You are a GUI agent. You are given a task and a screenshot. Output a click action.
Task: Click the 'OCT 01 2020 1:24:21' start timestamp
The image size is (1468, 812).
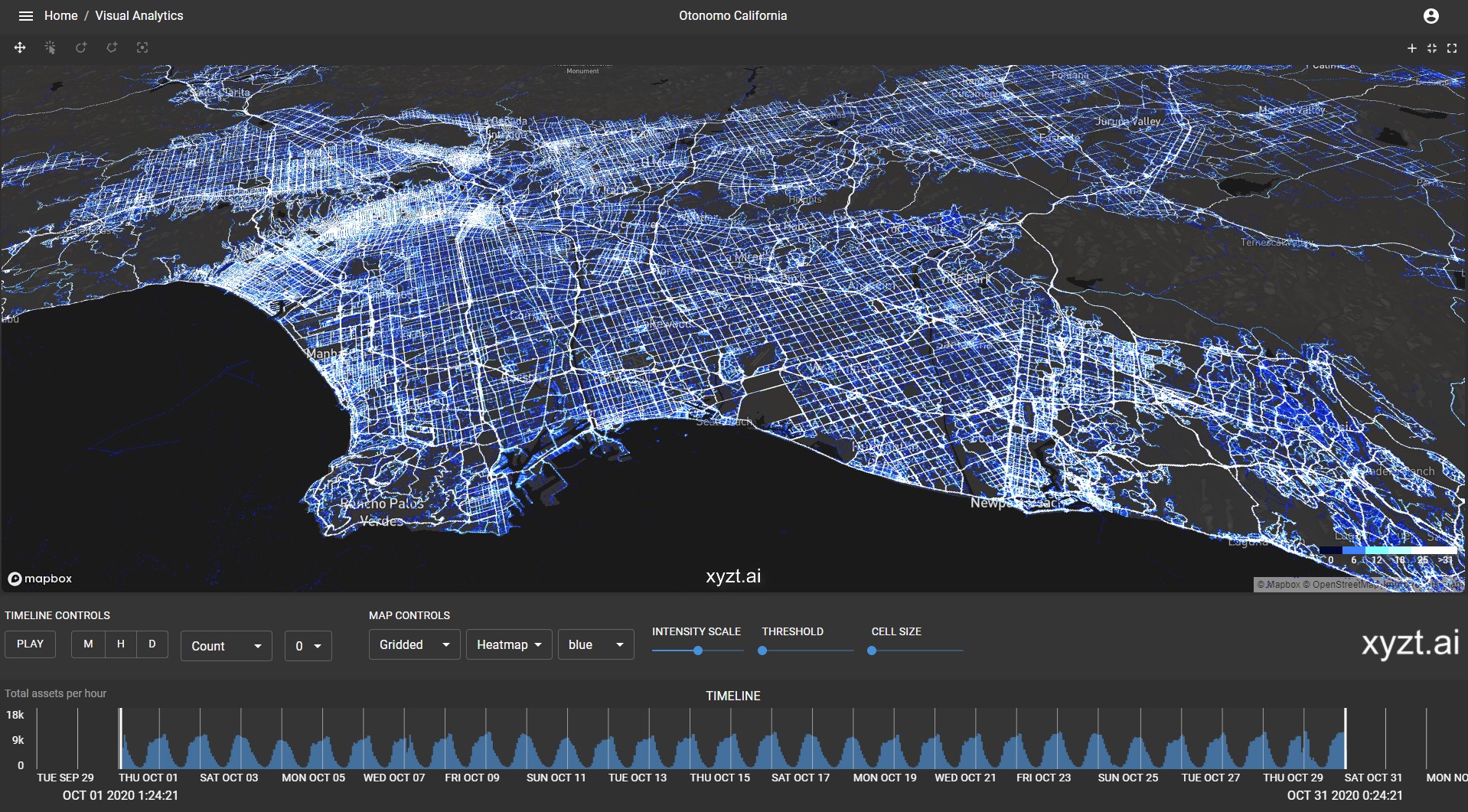120,796
